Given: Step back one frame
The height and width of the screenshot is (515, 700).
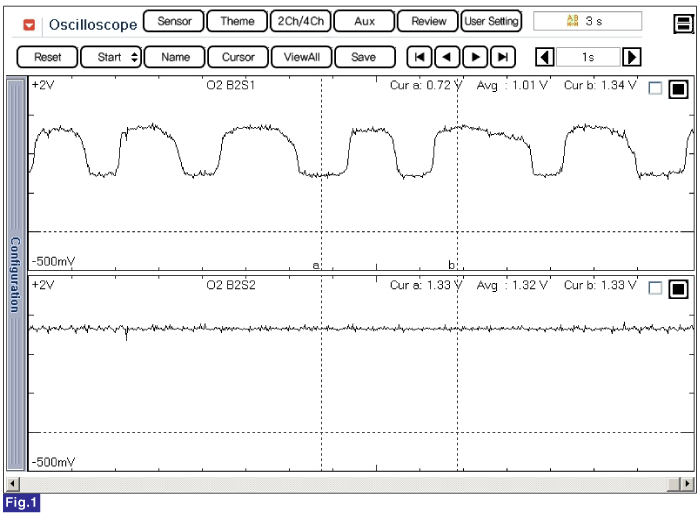Looking at the screenshot, I should pyautogui.click(x=447, y=57).
